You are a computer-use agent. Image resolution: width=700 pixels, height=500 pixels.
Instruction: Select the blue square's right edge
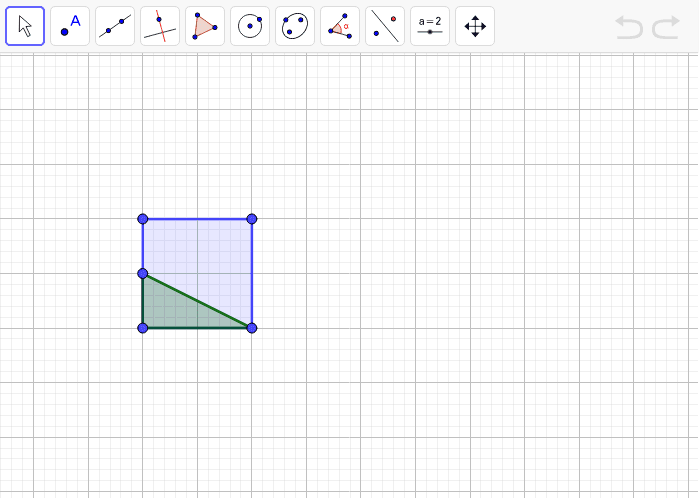tap(252, 273)
